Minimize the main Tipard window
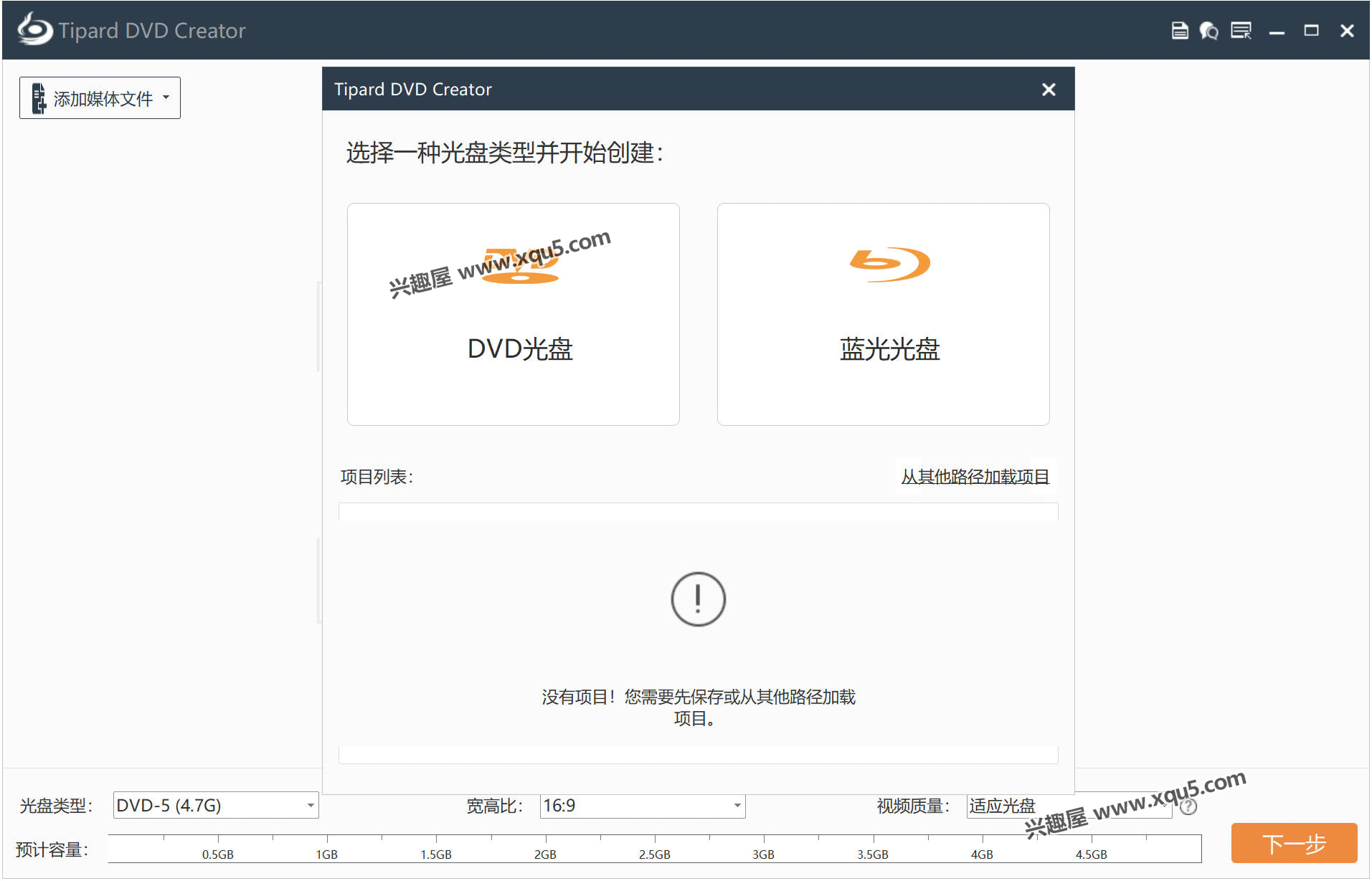The image size is (1372, 881). pos(1277,32)
